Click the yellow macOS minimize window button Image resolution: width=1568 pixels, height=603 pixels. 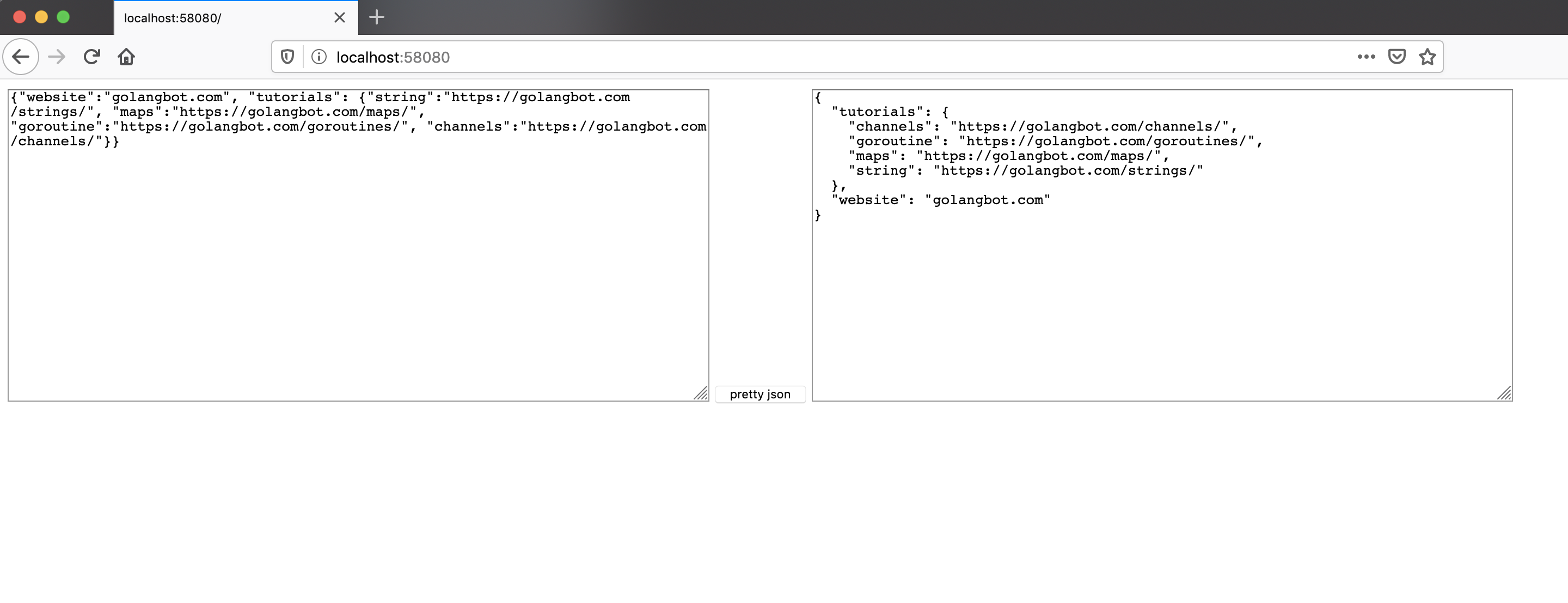click(x=41, y=17)
